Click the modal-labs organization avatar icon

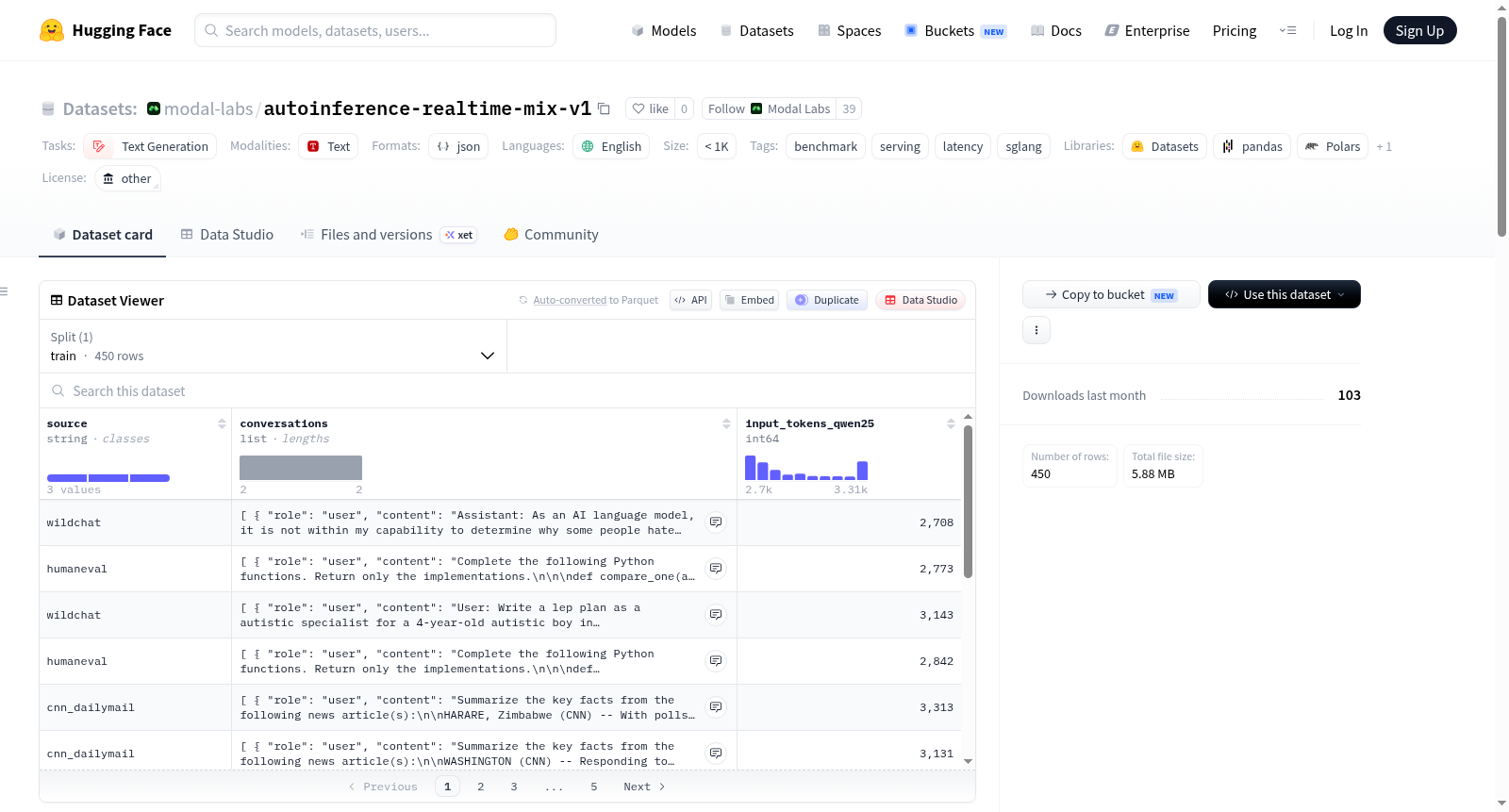[x=154, y=108]
